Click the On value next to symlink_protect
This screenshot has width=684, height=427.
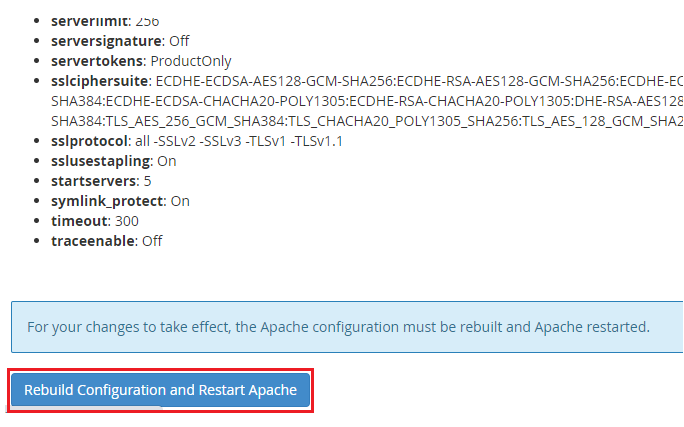180,201
